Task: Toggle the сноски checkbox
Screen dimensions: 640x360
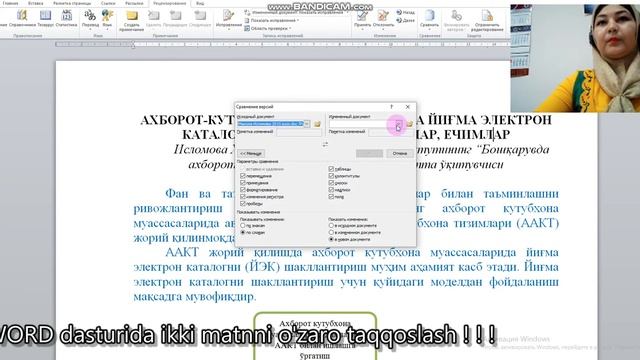Action: click(331, 183)
